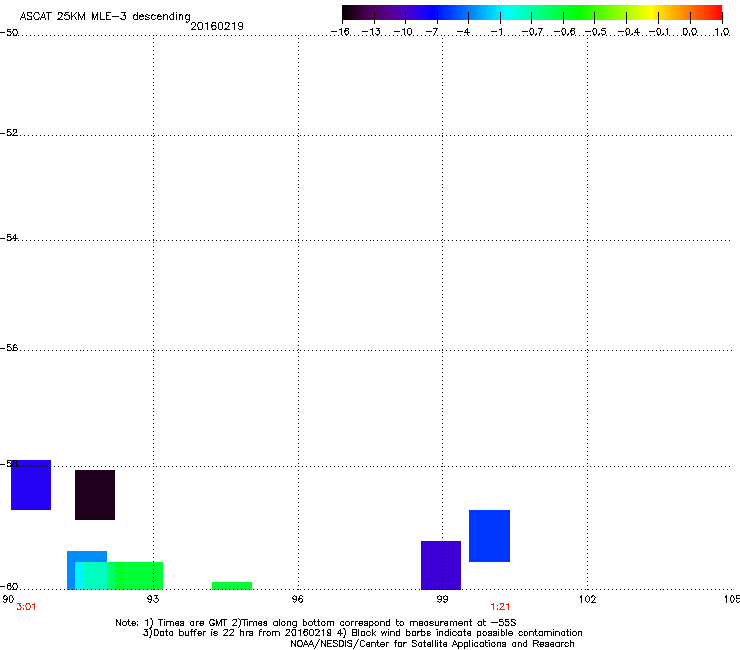
Task: Click the NOAA/NESDIS credit line
Action: pyautogui.click(x=432, y=643)
